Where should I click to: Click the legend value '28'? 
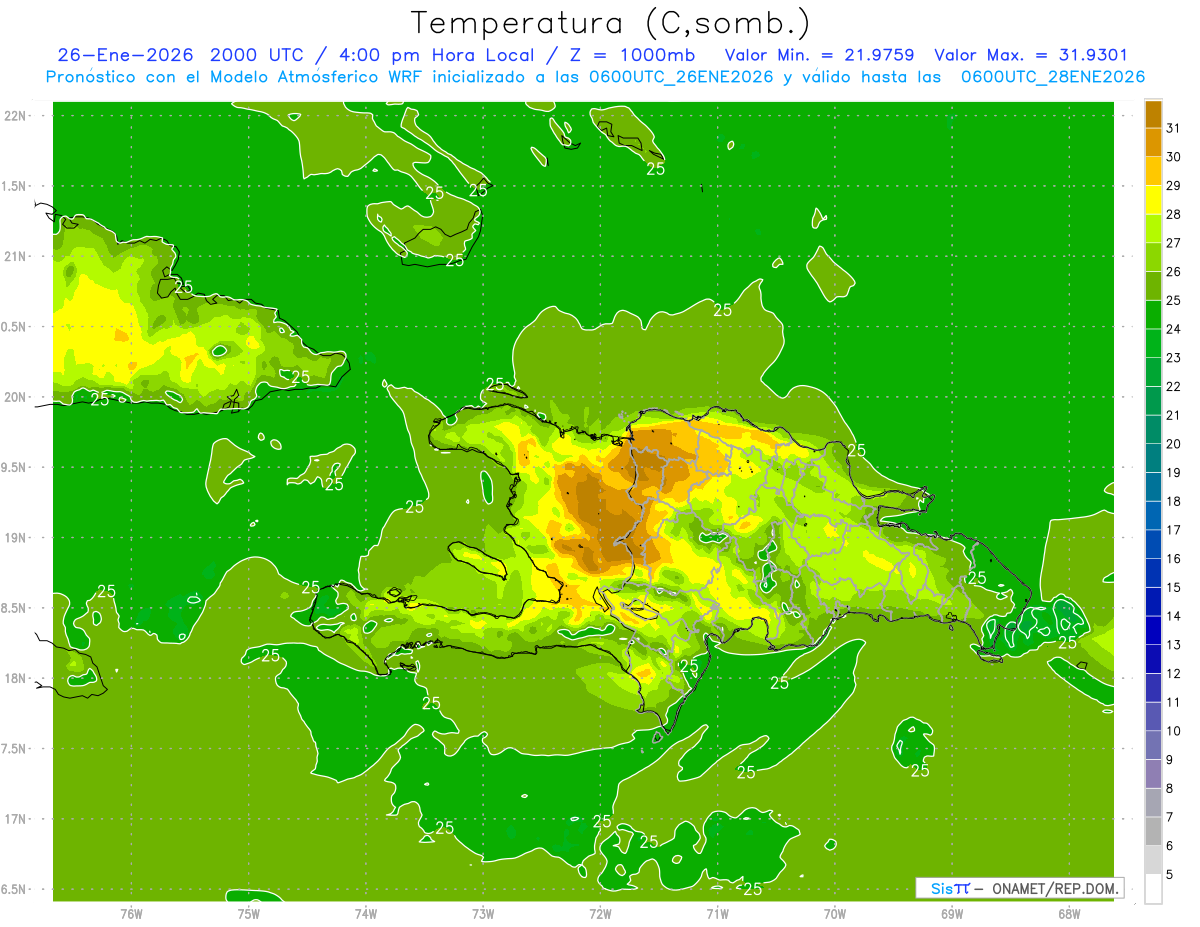tap(1173, 214)
